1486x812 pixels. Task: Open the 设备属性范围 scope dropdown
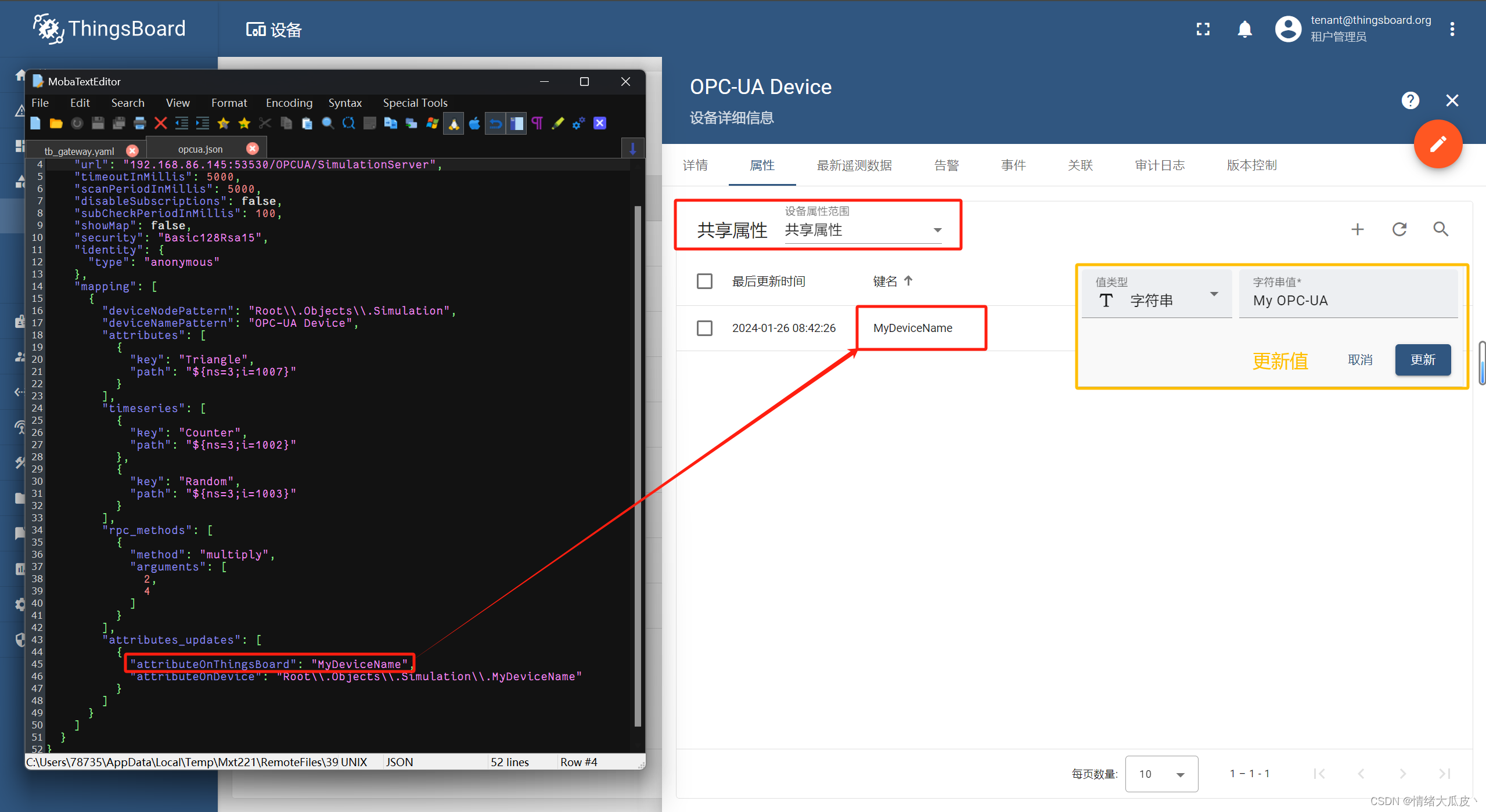pos(863,230)
